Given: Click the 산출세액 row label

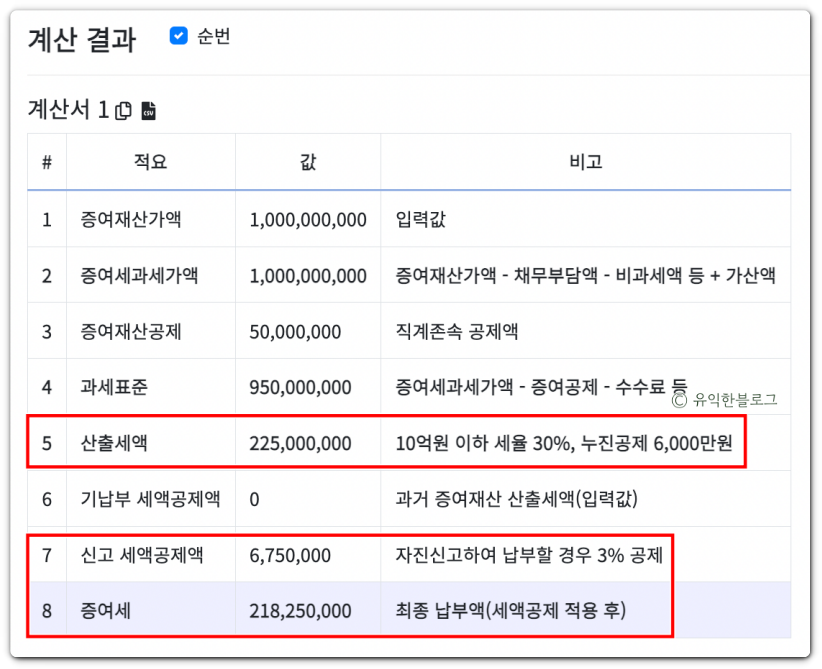Looking at the screenshot, I should point(114,443).
